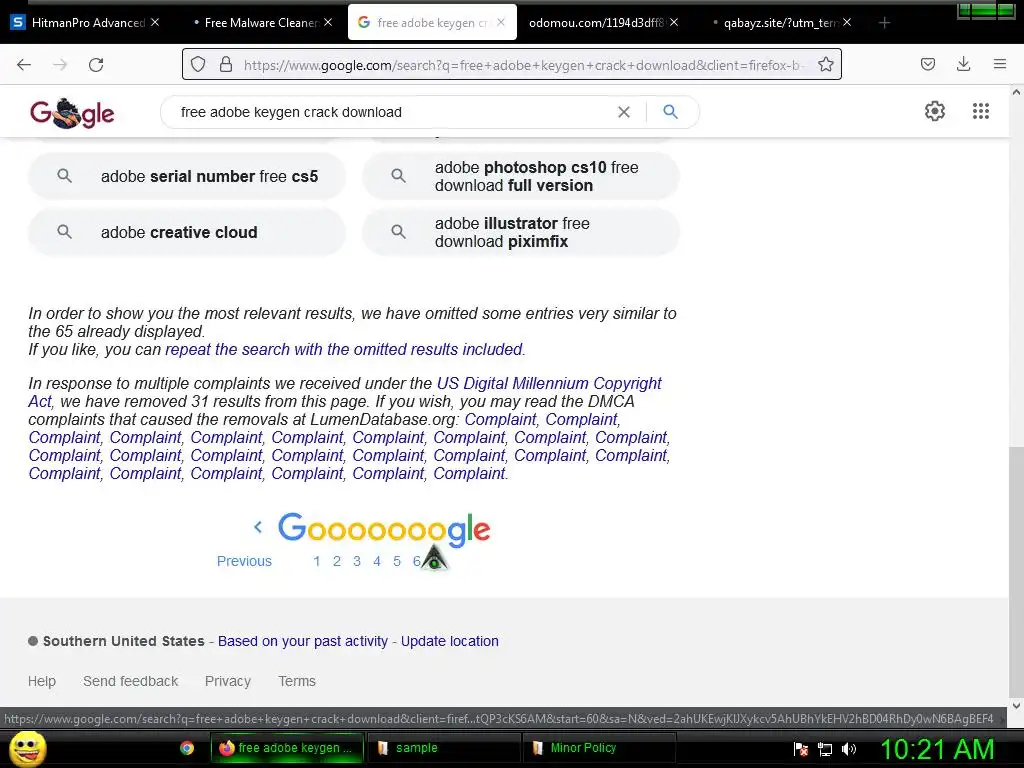Click the browser forward arrow
Screen dimensions: 1024x768
point(60,65)
